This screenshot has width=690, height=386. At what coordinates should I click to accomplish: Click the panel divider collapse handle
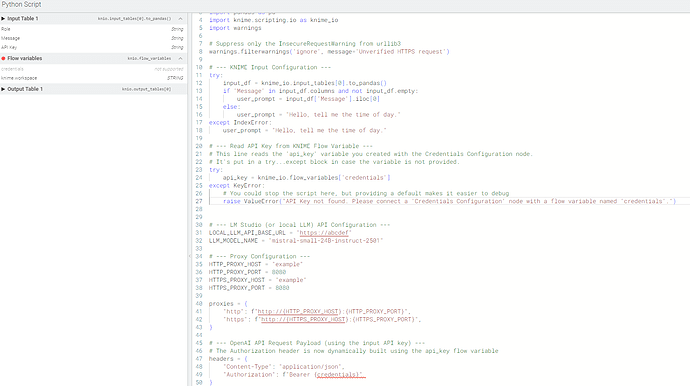[x=190, y=256]
